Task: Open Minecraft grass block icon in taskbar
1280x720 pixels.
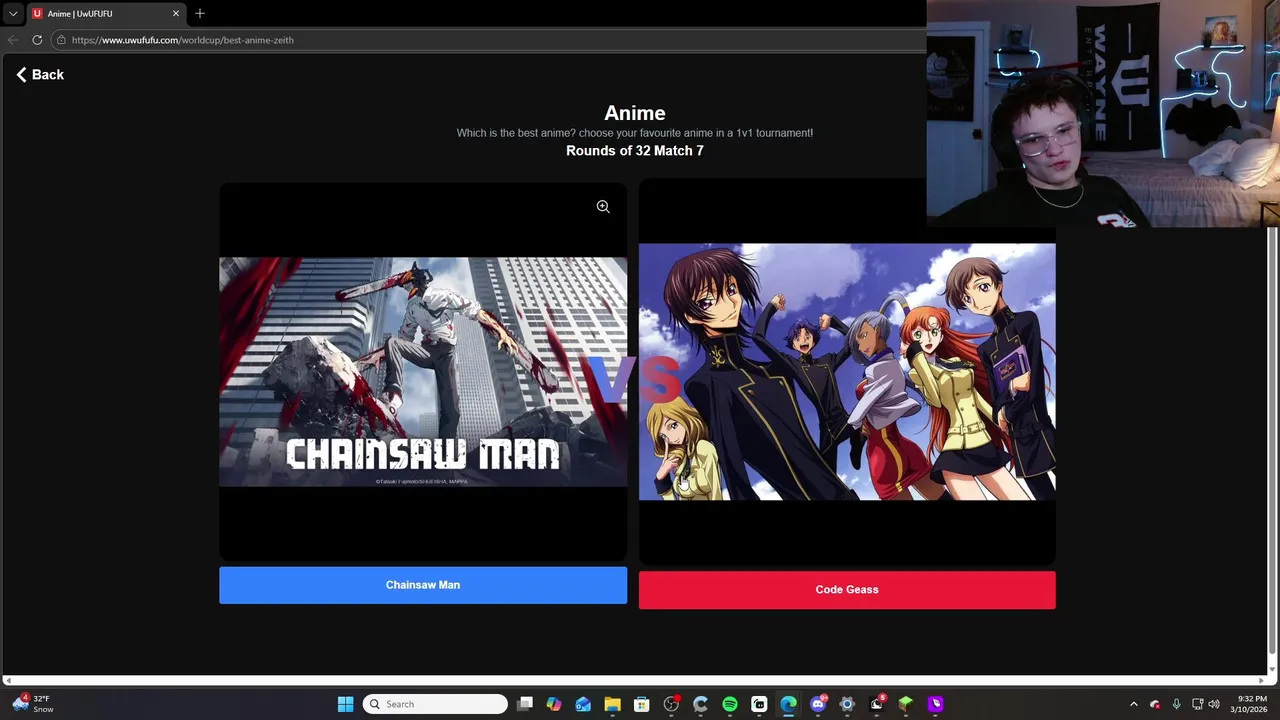Action: coord(906,704)
